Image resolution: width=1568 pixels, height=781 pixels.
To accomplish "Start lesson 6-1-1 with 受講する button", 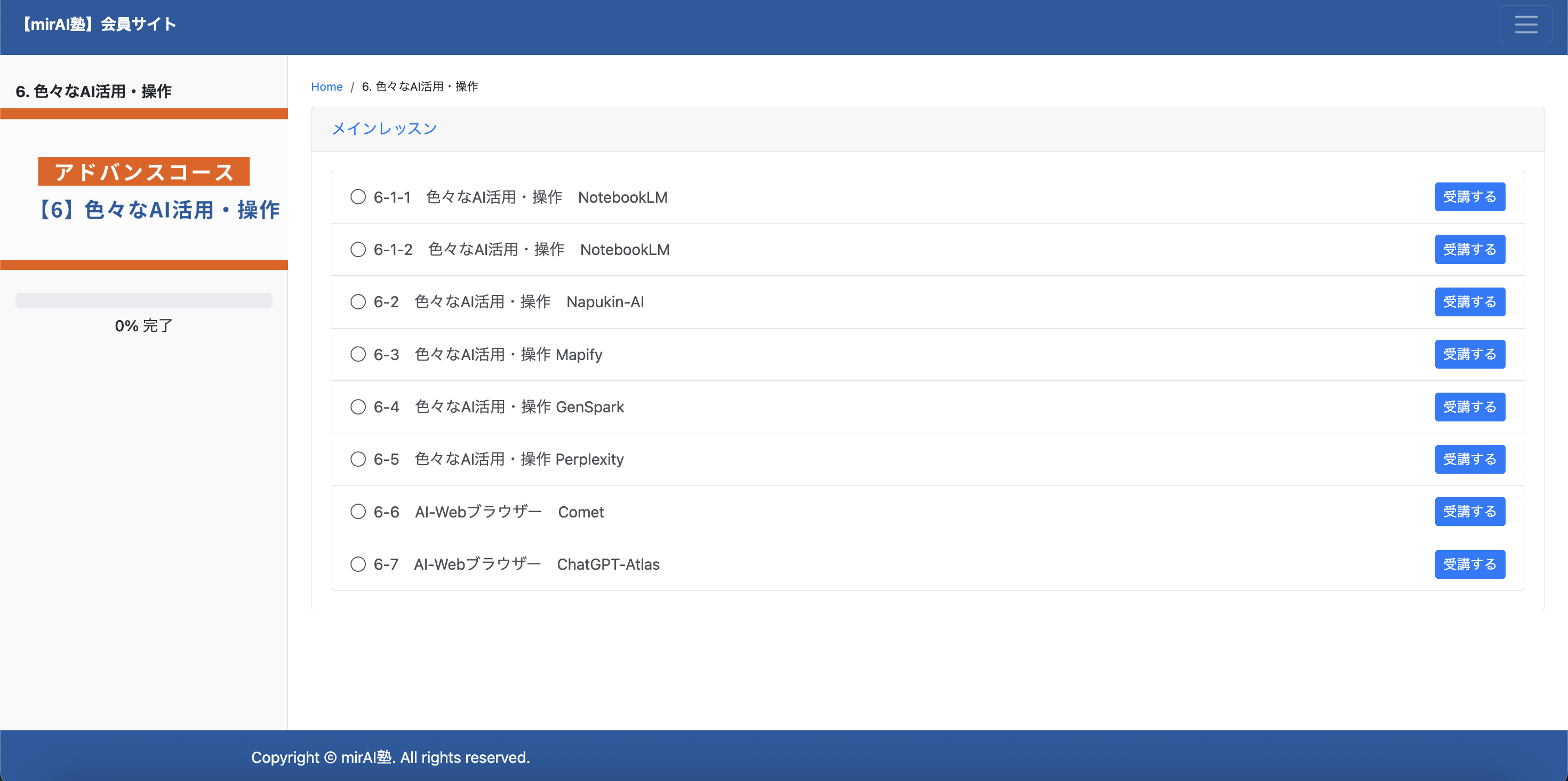I will [x=1469, y=197].
